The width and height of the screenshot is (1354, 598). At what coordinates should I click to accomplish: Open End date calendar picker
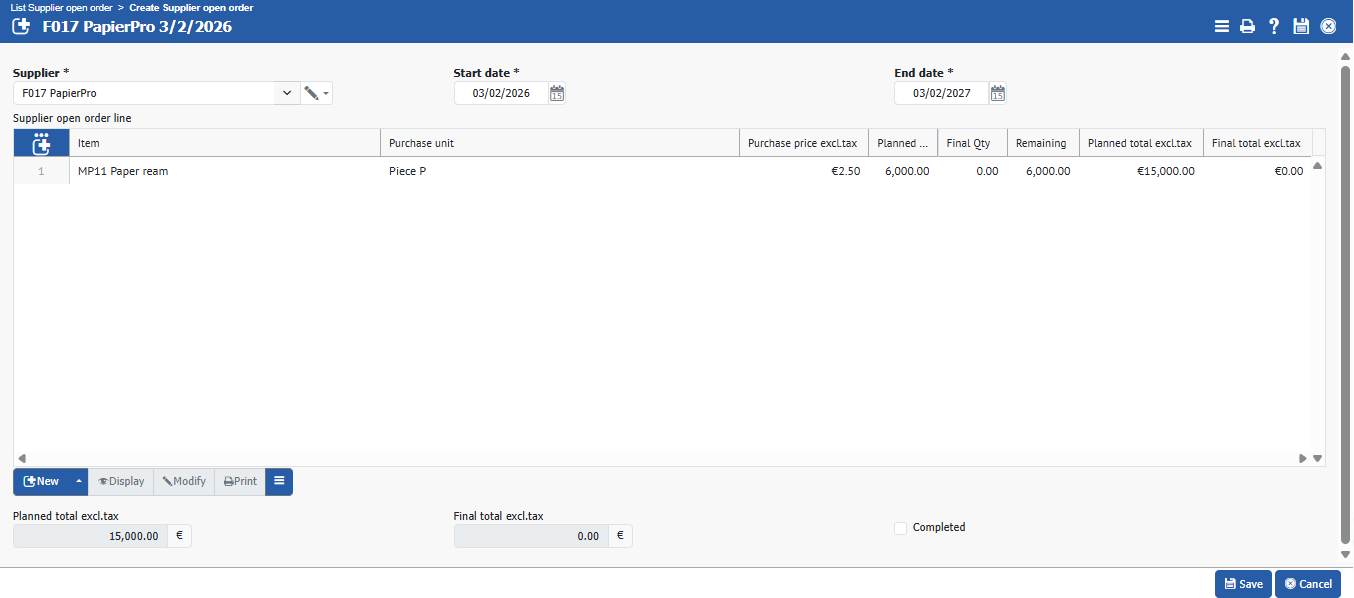click(x=997, y=93)
